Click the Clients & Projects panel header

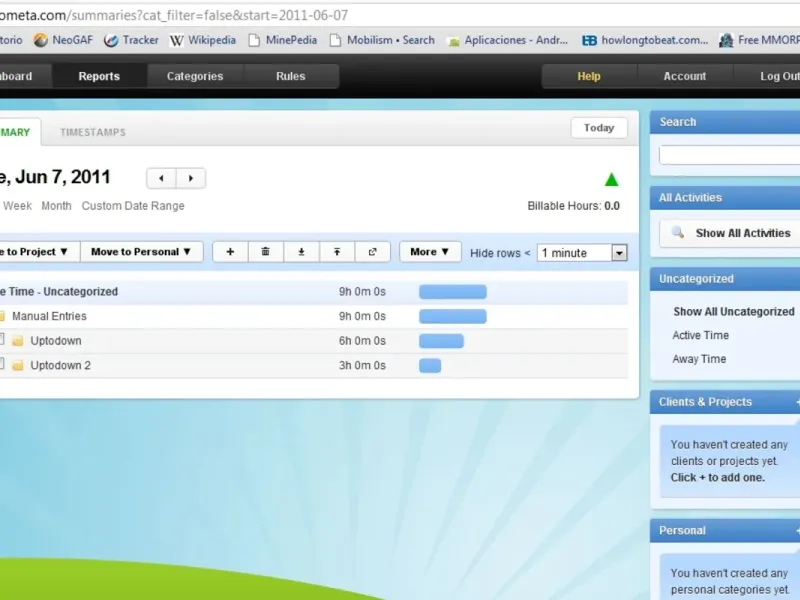click(725, 402)
